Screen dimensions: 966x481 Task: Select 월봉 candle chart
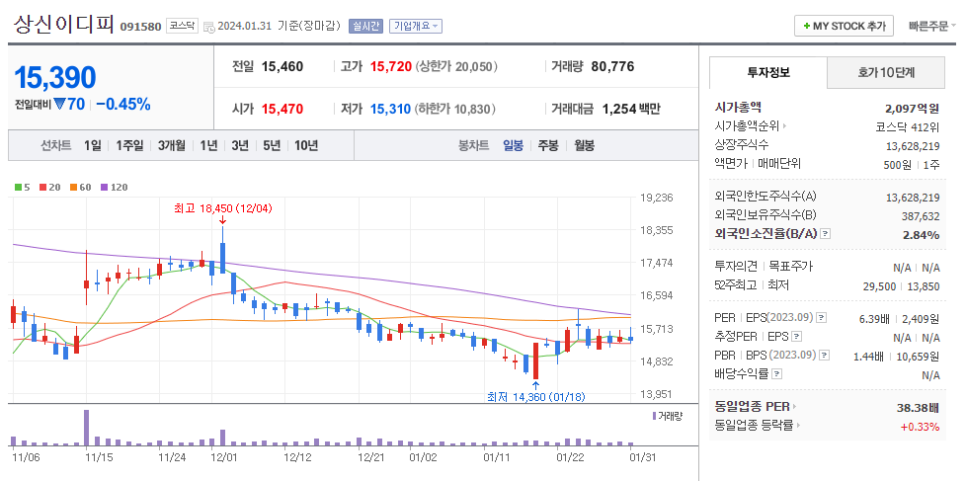pos(585,146)
